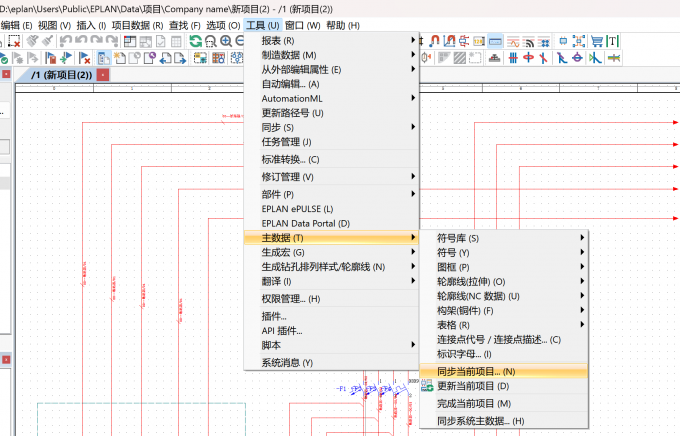The width and height of the screenshot is (680, 436).
Task: Click the text T tool icon
Action: point(613,41)
